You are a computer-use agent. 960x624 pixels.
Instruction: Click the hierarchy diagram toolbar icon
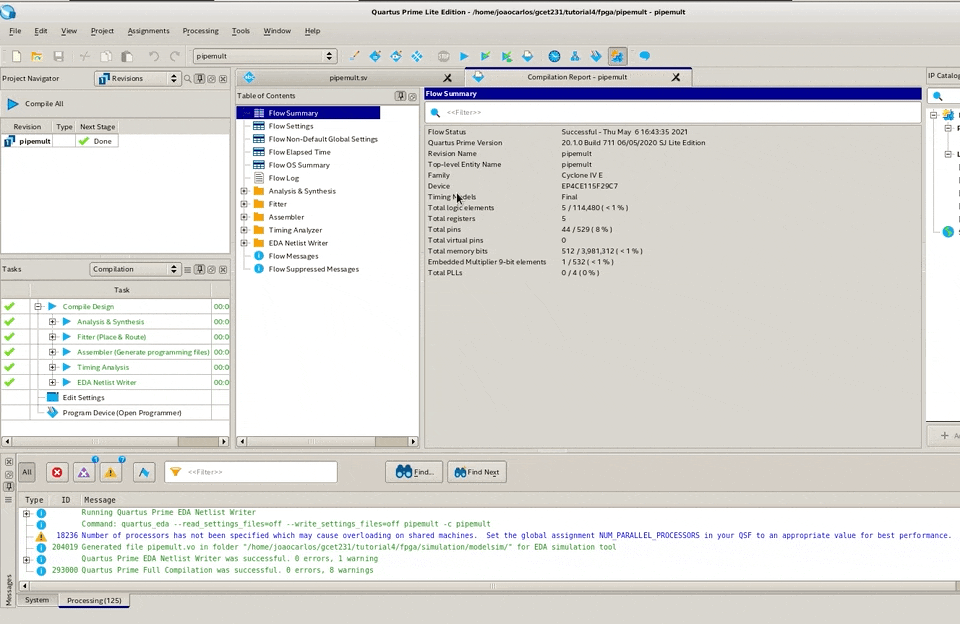(x=575, y=56)
